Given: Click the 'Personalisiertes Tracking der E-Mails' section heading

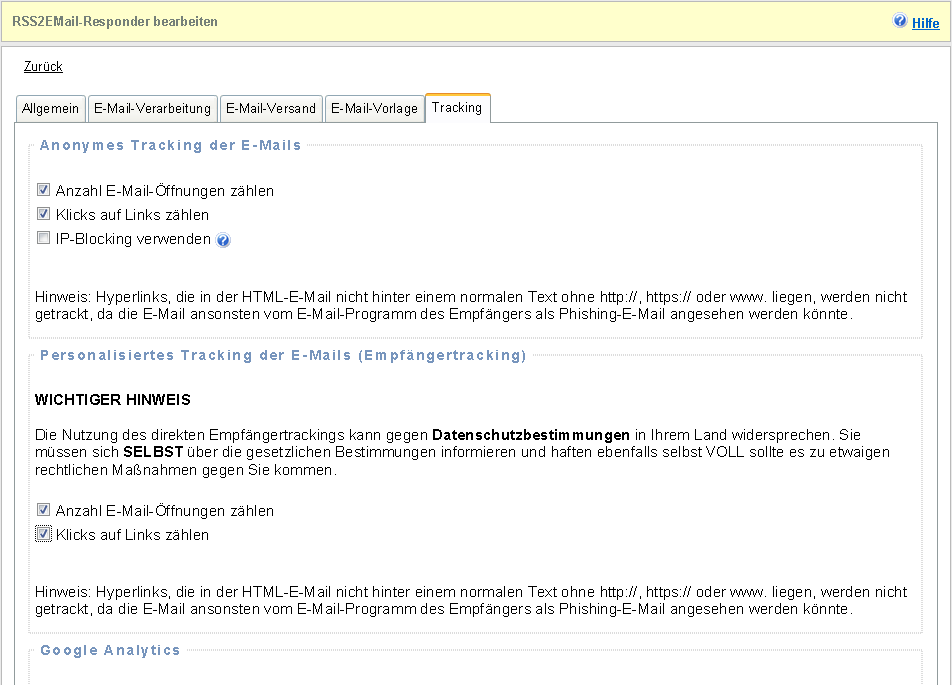Looking at the screenshot, I should (x=282, y=355).
